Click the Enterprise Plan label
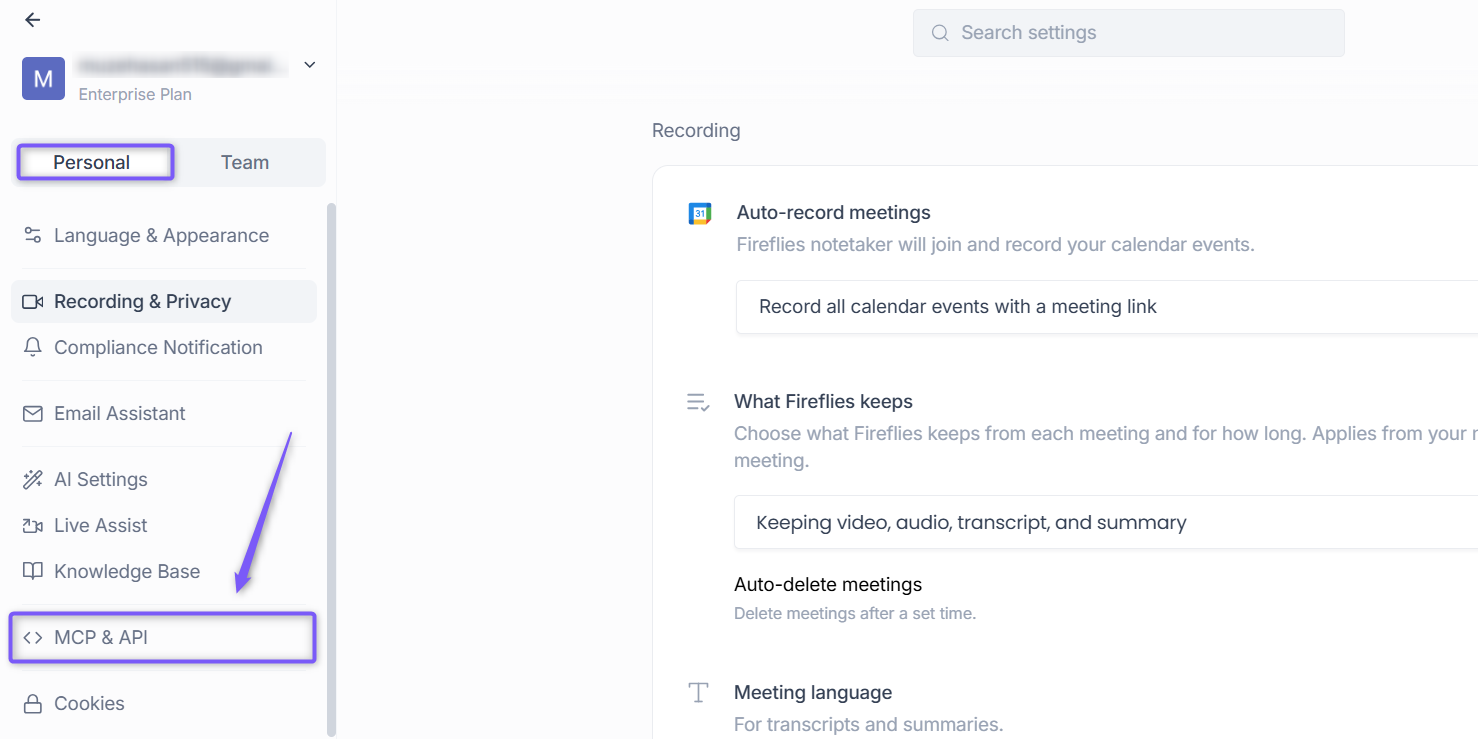 tap(135, 95)
